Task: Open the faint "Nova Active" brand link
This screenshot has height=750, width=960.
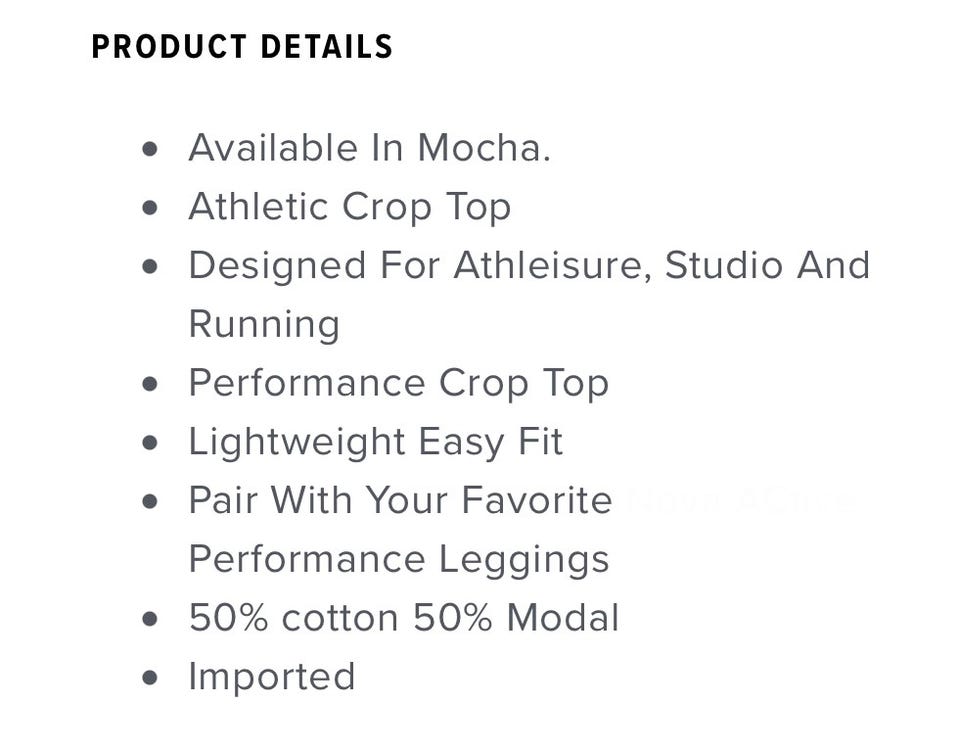Action: point(741,500)
